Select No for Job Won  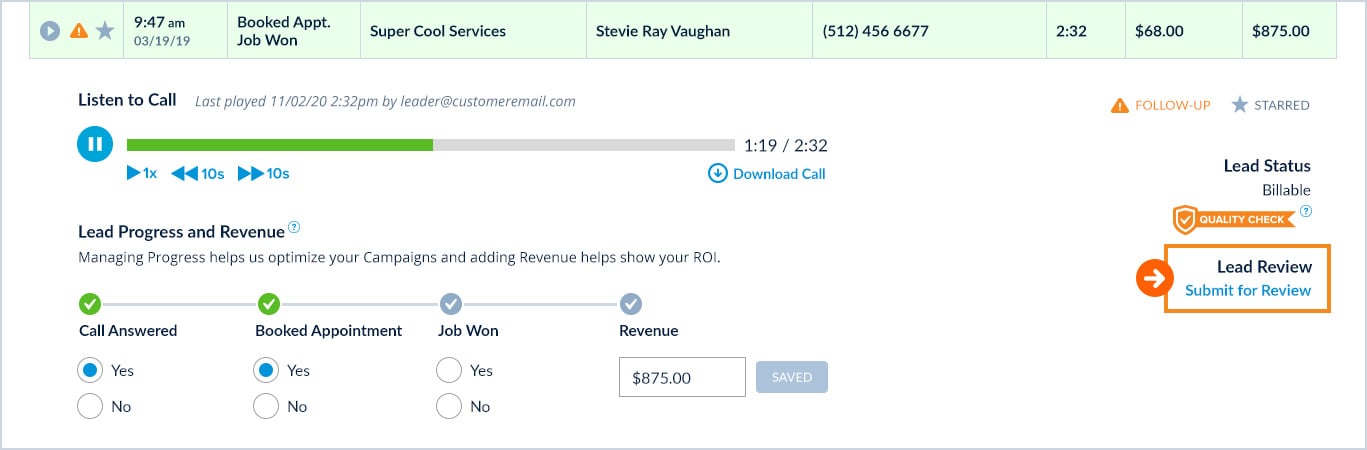449,406
